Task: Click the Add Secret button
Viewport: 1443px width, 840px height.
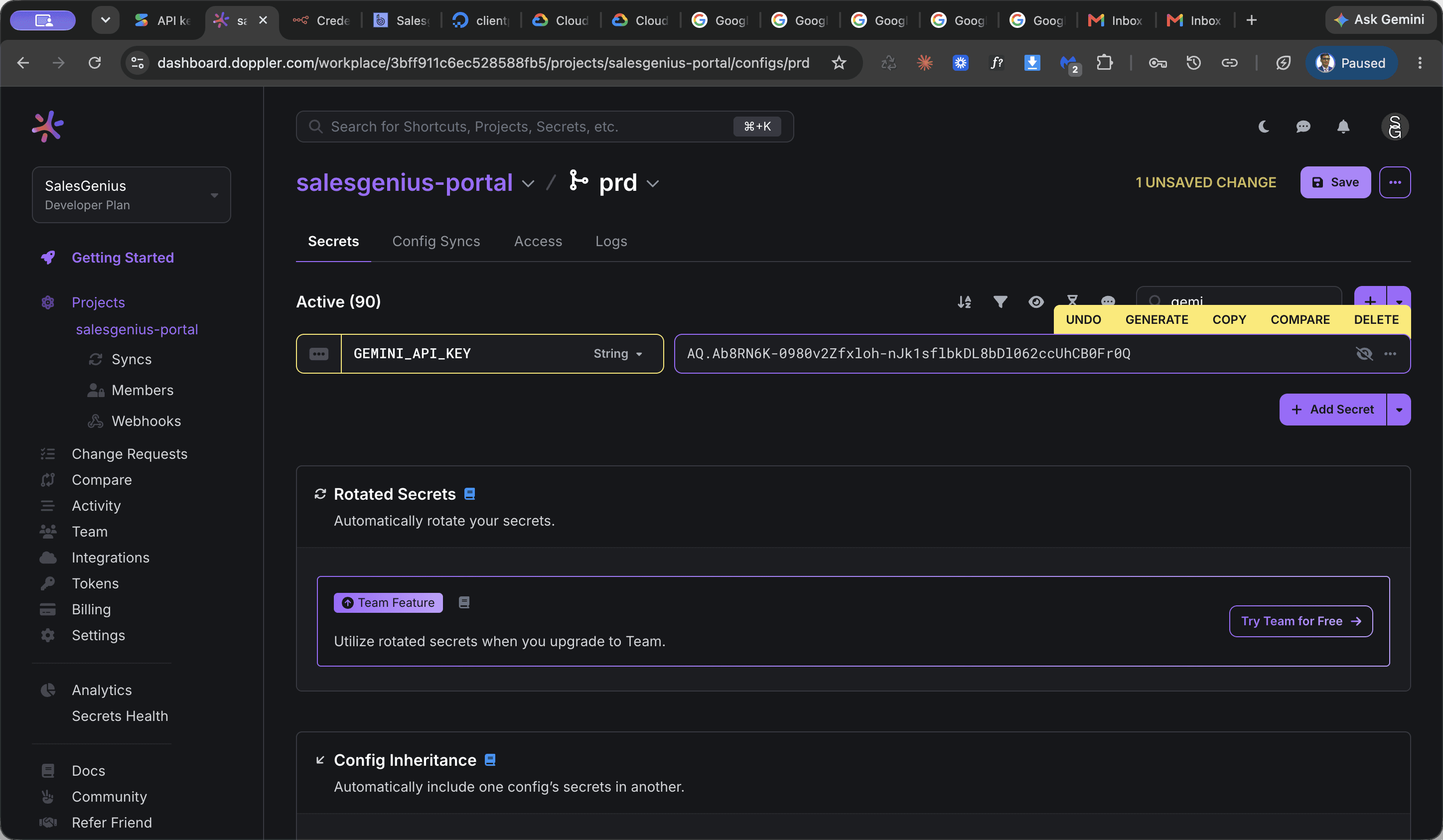Action: point(1333,410)
